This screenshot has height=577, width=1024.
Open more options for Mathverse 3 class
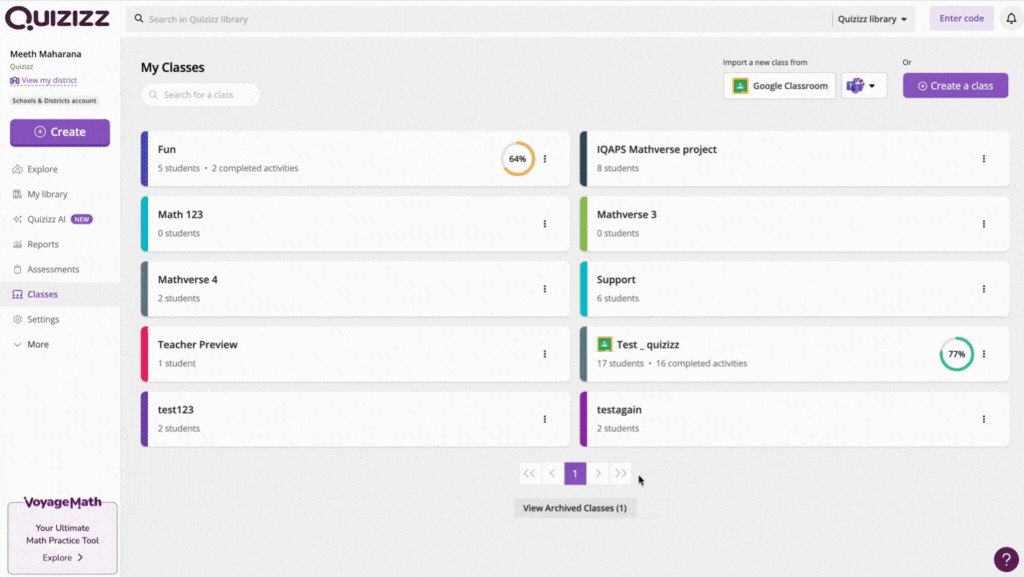coord(984,224)
